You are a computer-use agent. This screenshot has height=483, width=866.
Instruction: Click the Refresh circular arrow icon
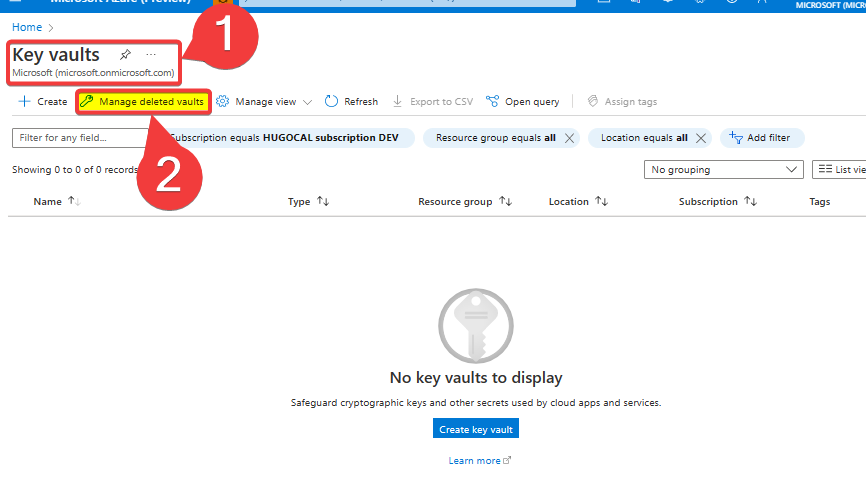tap(331, 102)
